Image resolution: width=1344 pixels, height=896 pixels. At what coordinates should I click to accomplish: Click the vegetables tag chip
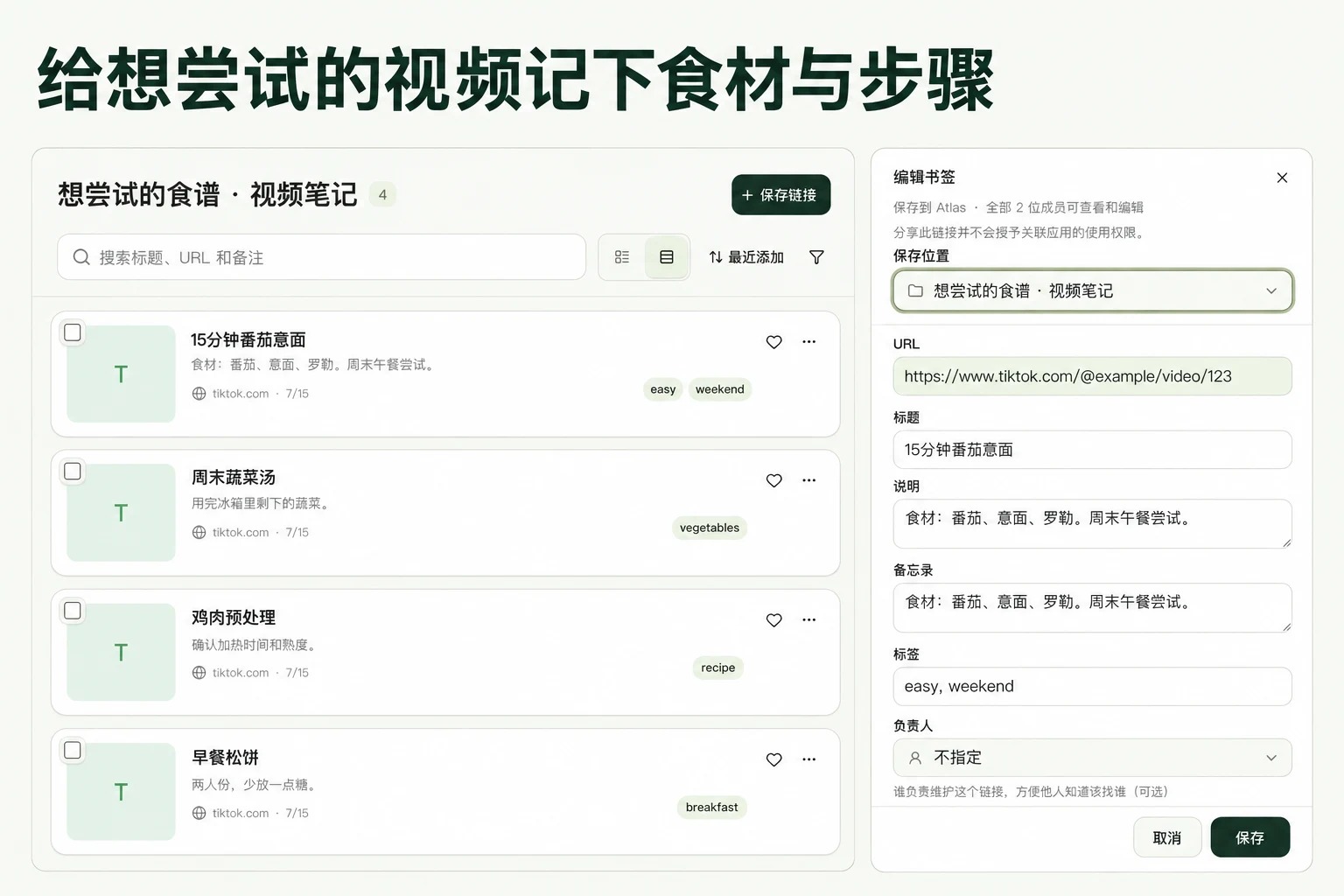click(710, 528)
